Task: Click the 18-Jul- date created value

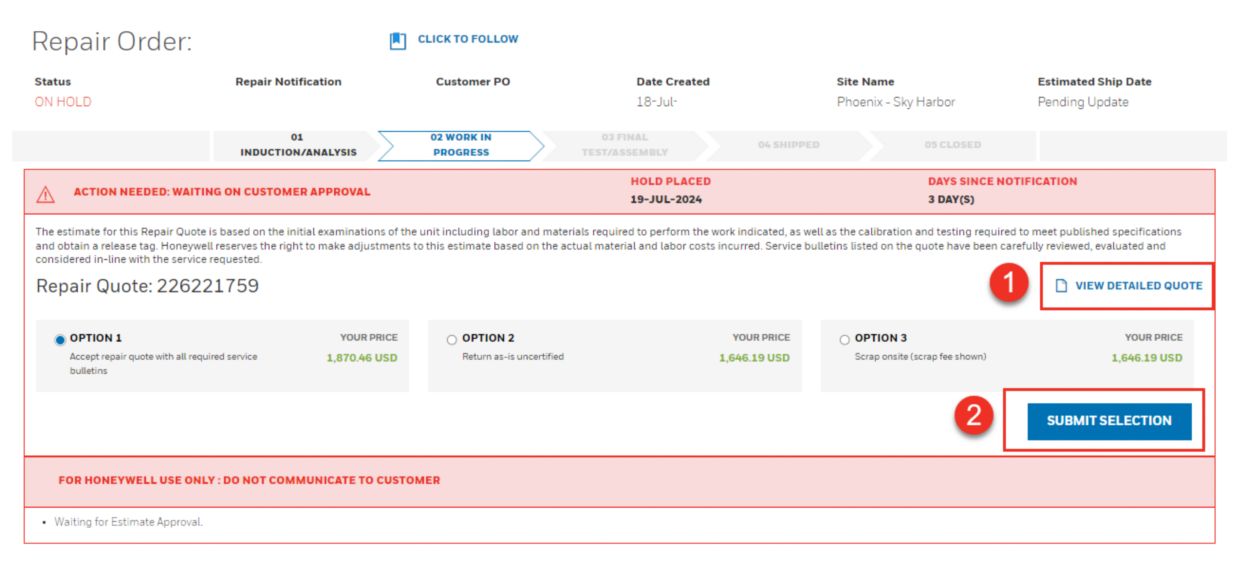Action: (657, 102)
